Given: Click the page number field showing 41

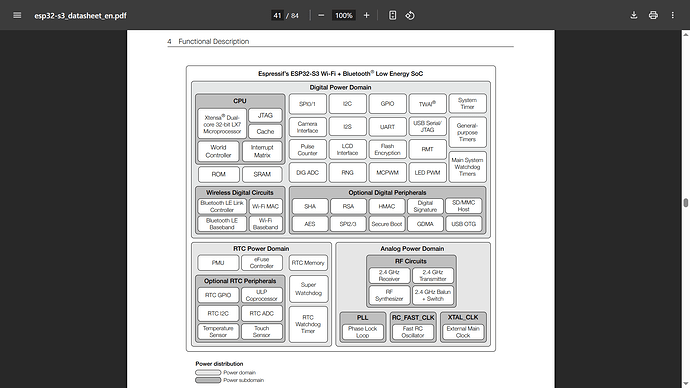Looking at the screenshot, I should coord(277,15).
